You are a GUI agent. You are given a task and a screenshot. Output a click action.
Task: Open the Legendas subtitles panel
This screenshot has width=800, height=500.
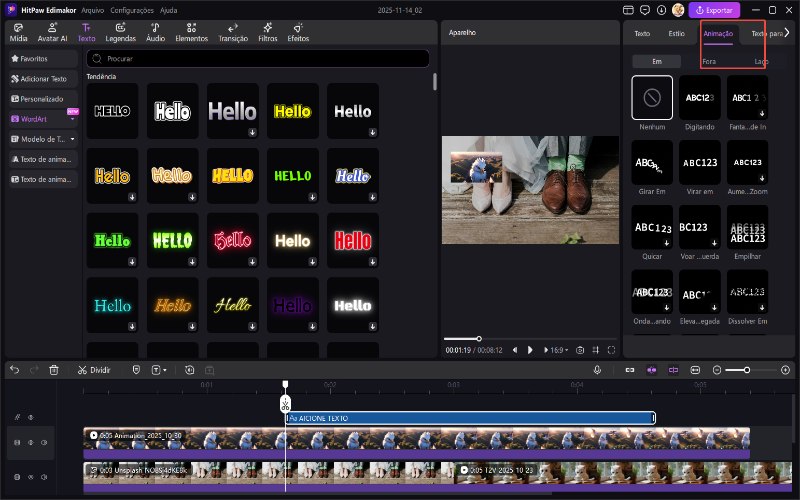tap(120, 32)
